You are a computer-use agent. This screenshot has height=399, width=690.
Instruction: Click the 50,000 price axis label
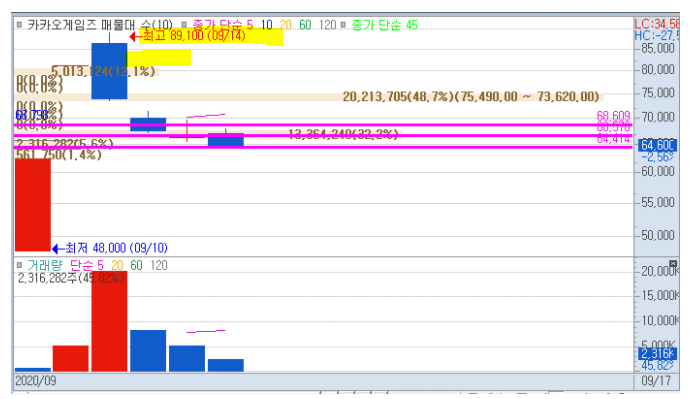658,235
